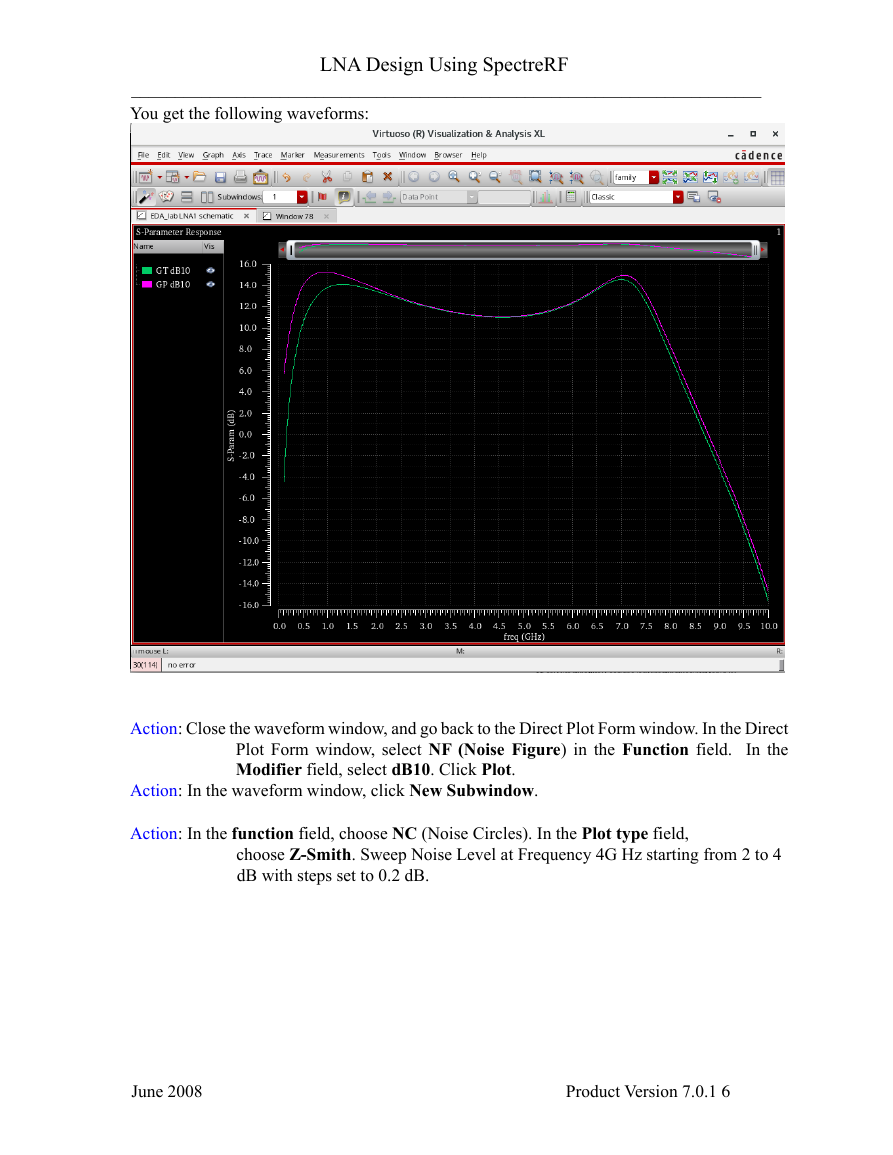Click the paste clipboard icon

point(368,177)
